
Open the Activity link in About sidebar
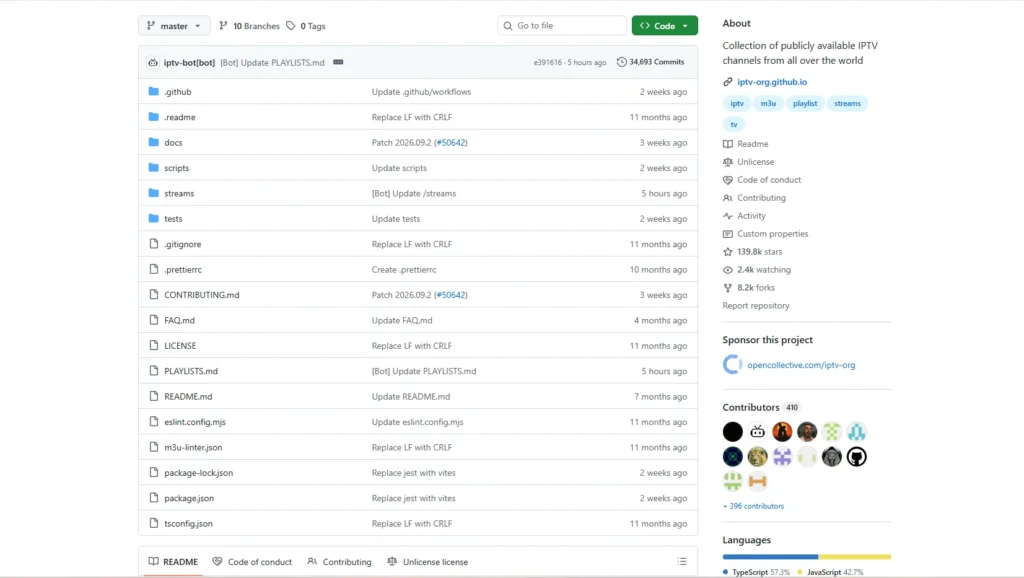point(744,216)
